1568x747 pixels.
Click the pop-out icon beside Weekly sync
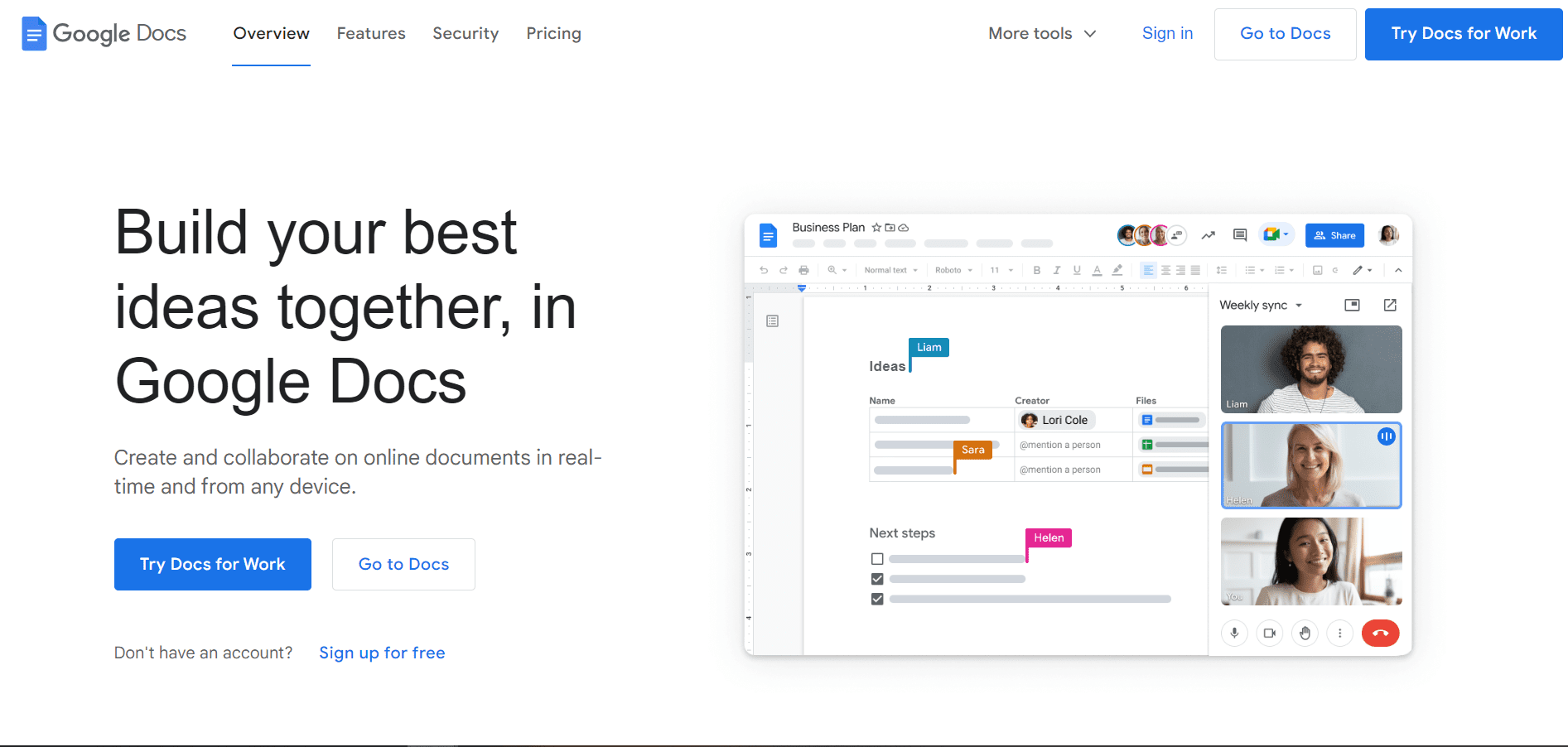(1390, 305)
